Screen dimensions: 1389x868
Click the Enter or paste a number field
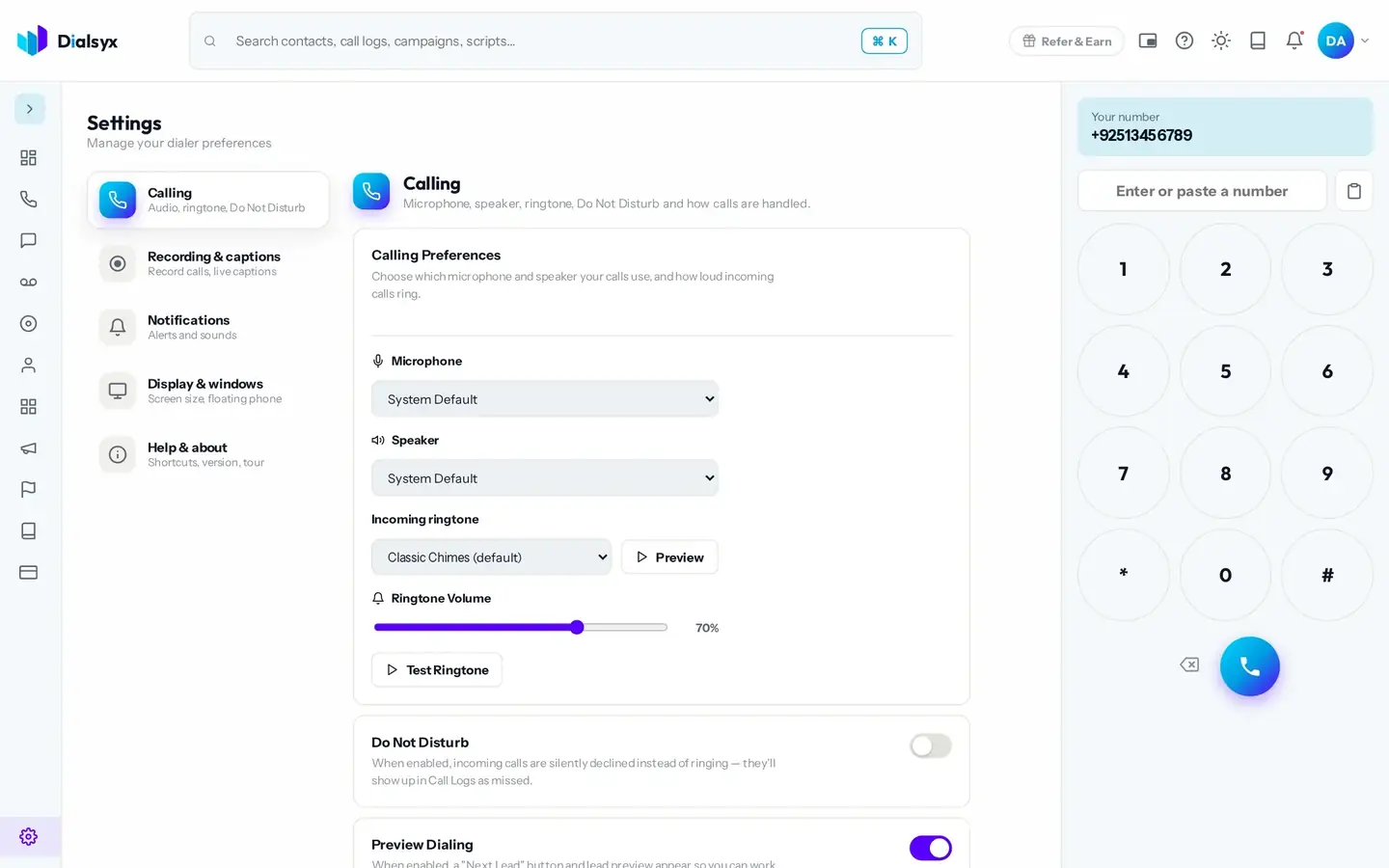point(1202,191)
